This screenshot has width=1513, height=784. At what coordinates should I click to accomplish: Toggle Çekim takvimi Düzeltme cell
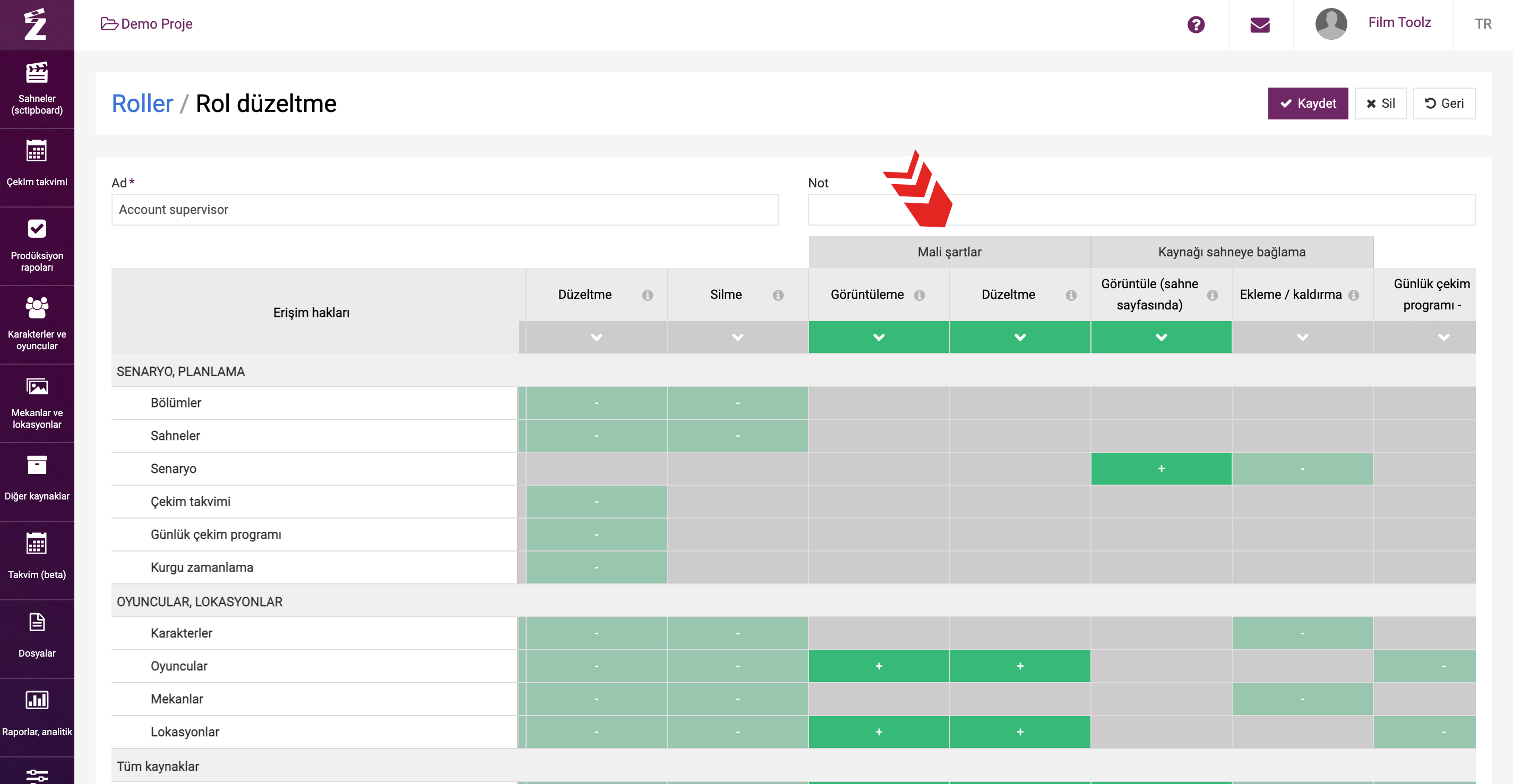[x=596, y=502]
